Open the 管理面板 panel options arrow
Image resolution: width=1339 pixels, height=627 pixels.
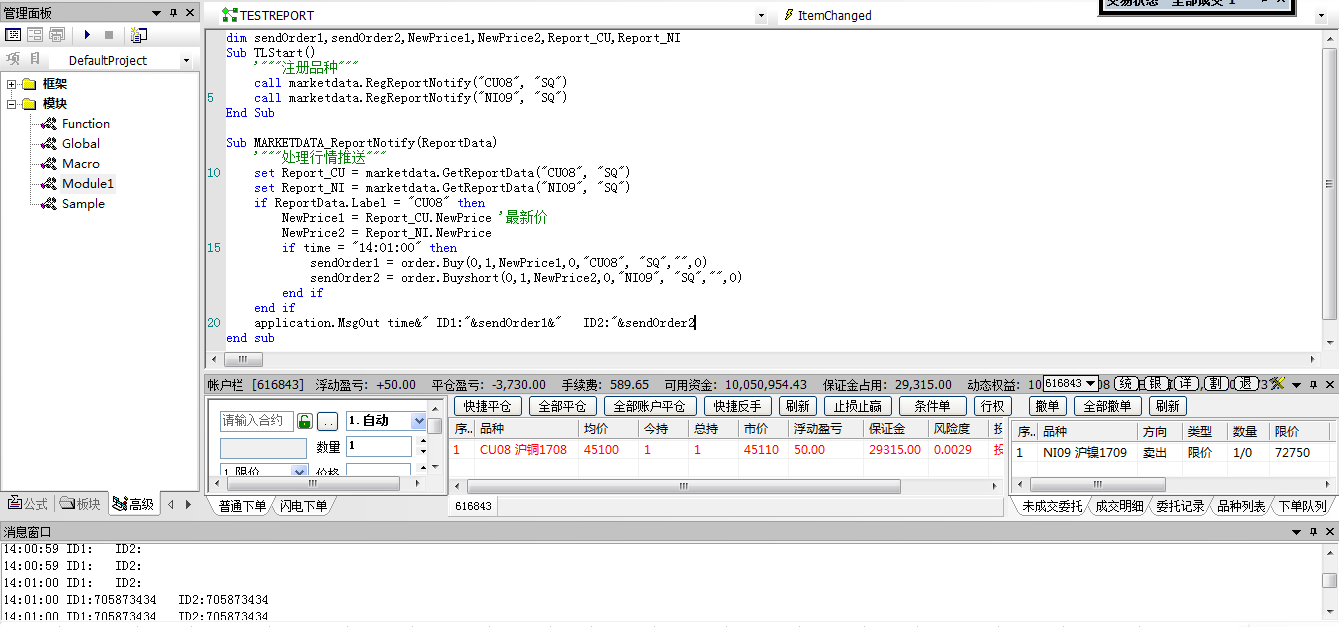pos(156,13)
